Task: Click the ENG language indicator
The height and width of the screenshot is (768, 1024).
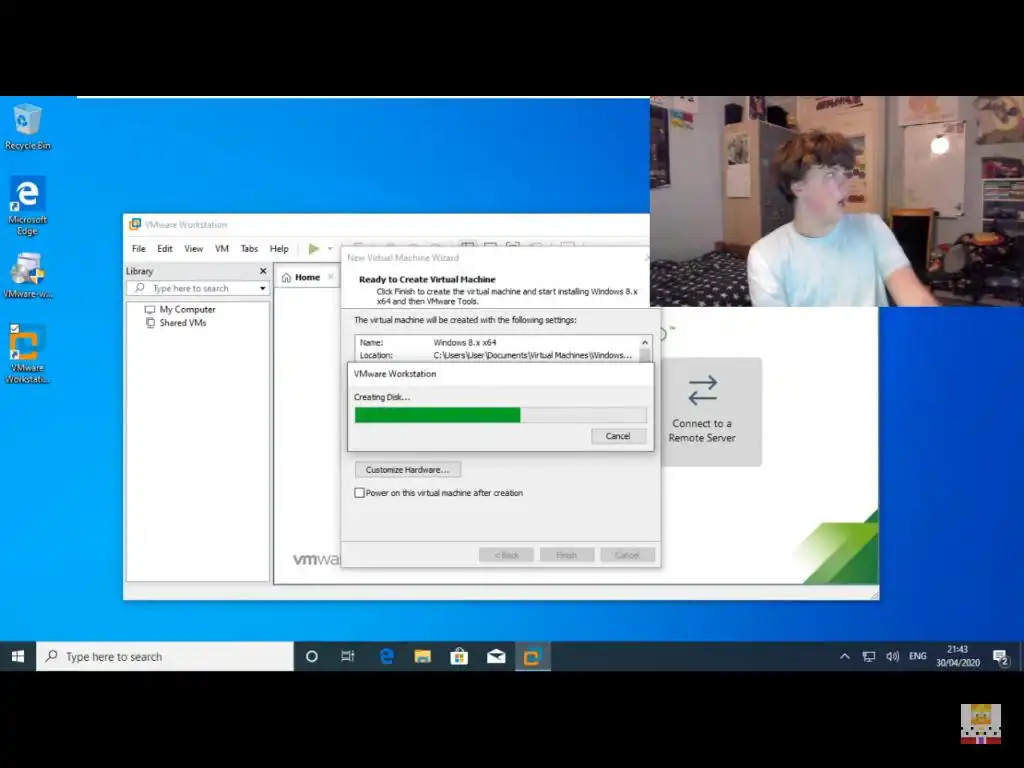Action: coord(918,656)
